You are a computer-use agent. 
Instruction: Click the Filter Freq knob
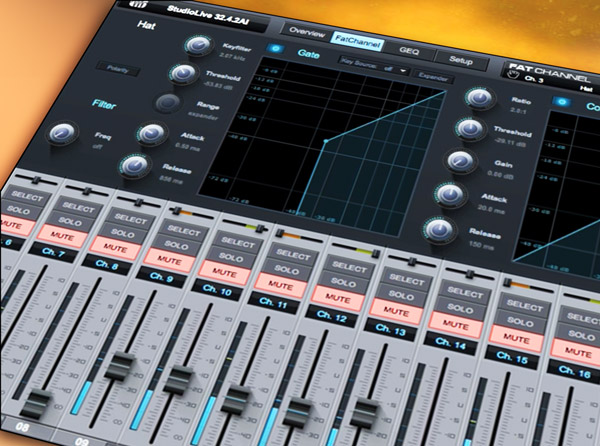tap(63, 133)
